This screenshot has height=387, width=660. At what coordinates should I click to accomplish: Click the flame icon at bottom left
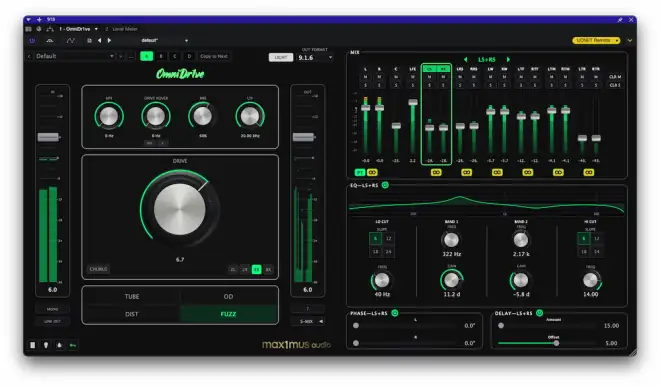pyautogui.click(x=59, y=345)
